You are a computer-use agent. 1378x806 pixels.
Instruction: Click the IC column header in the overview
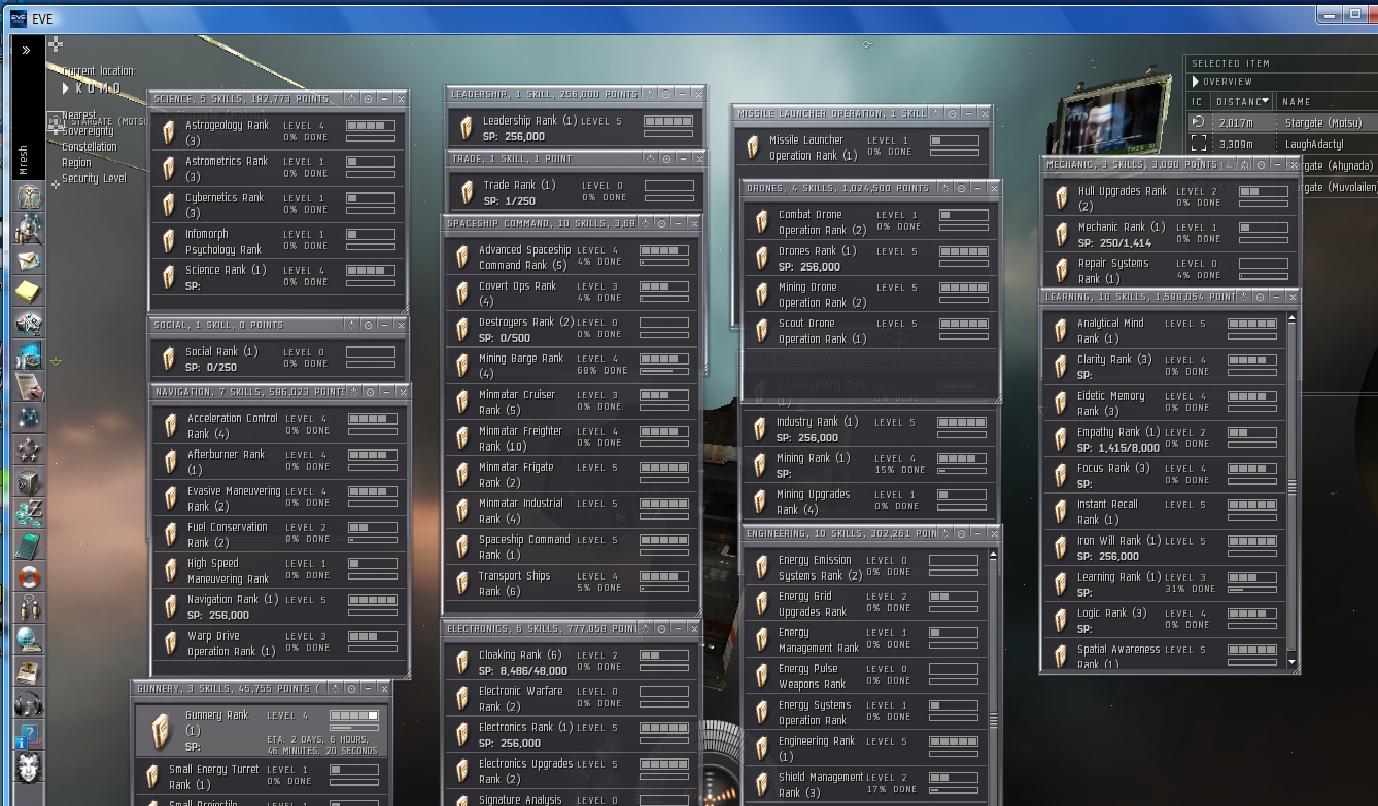click(1197, 101)
